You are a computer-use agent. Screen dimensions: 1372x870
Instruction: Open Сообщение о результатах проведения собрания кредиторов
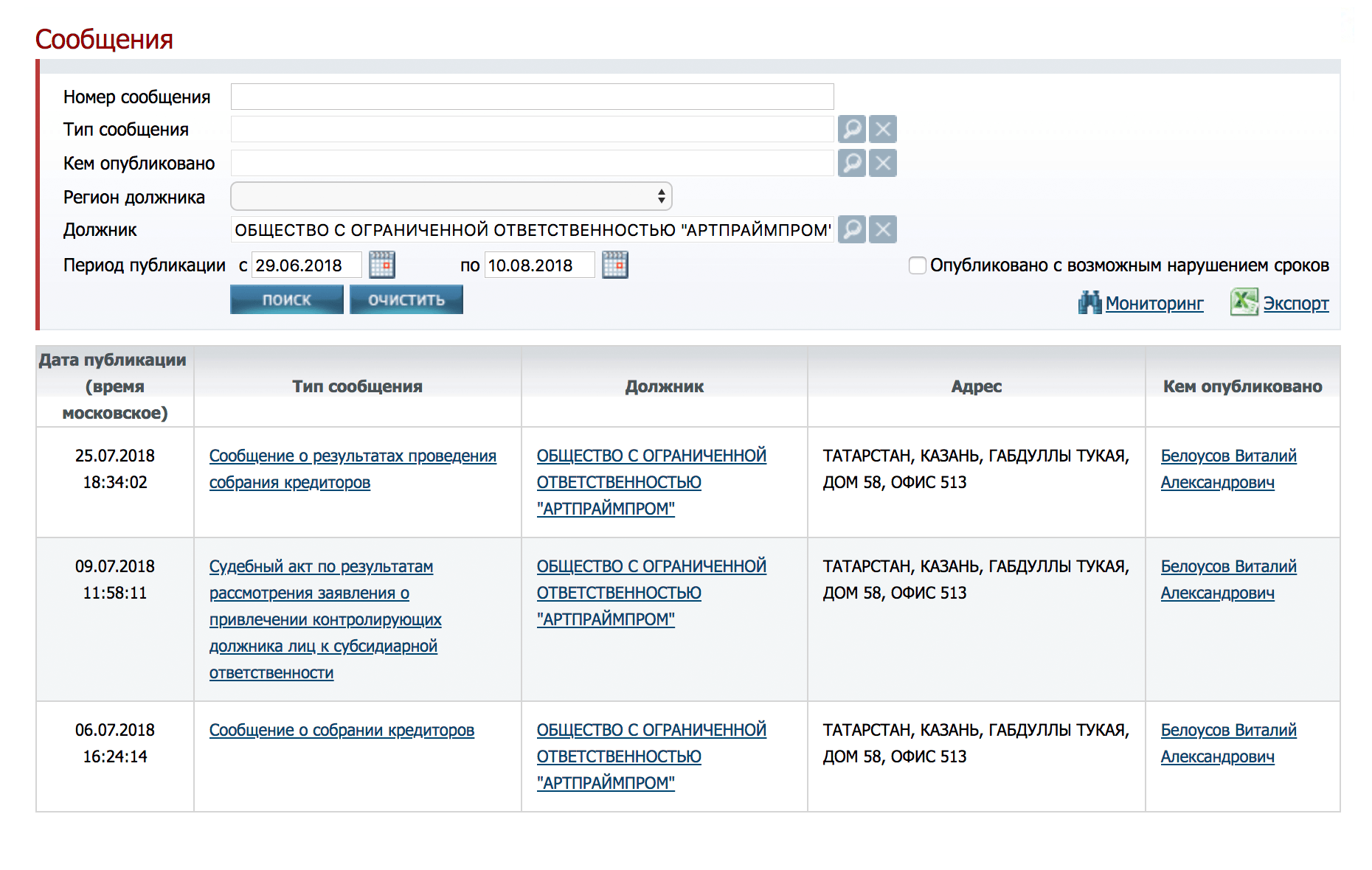353,469
